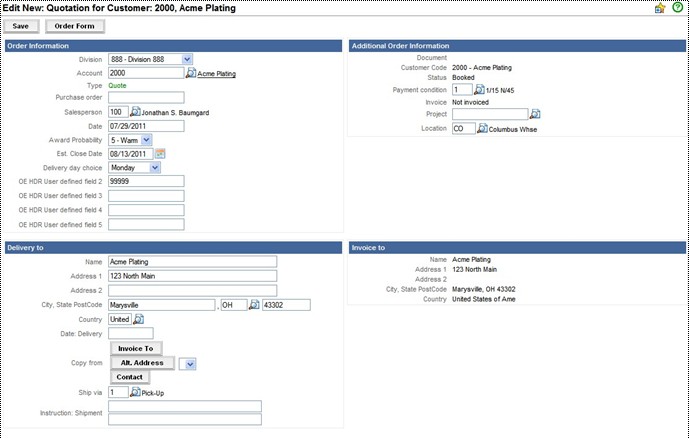Click the Country lookup icon
The image size is (689, 439).
[139, 319]
